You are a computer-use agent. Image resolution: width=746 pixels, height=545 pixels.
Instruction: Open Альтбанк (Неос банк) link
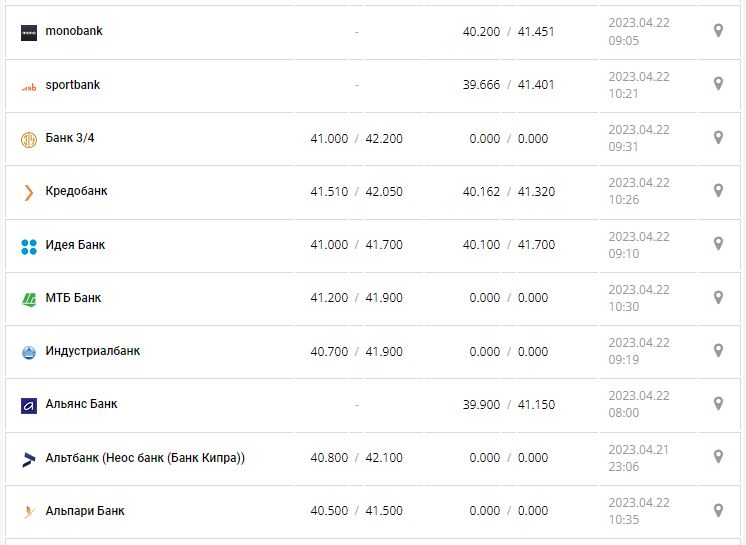pos(145,458)
